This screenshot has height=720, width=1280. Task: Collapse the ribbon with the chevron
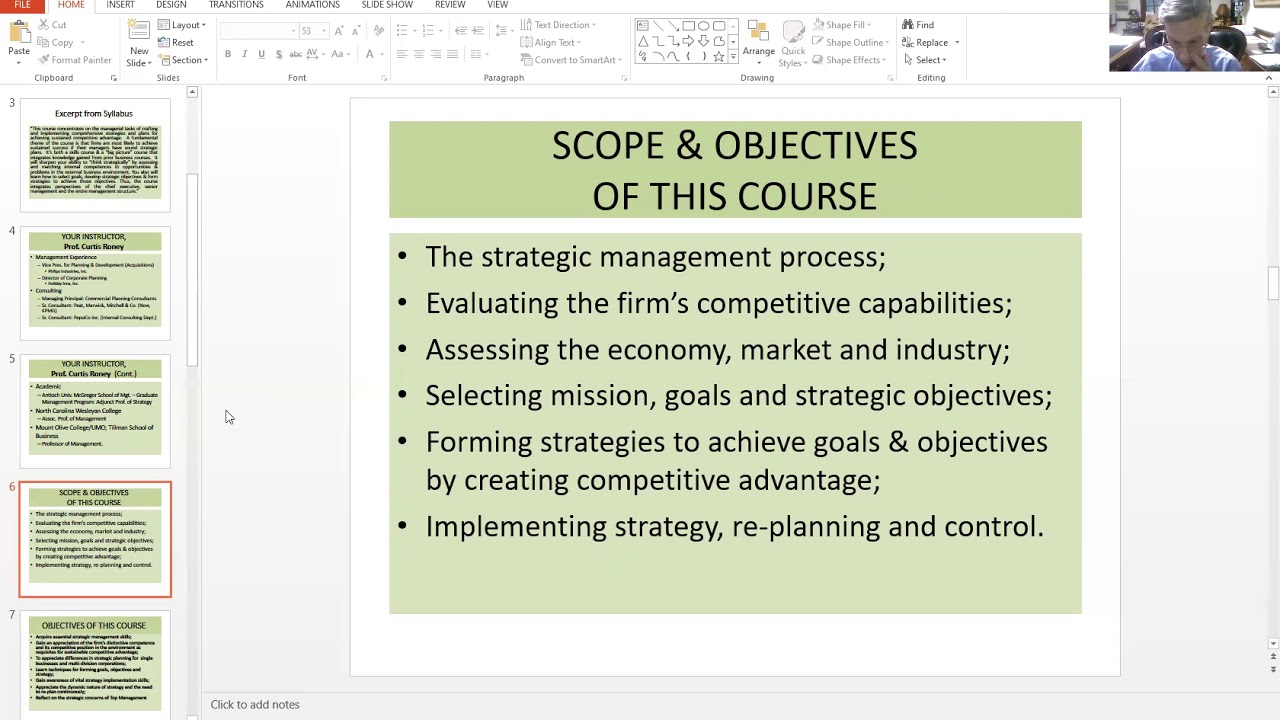pos(1269,78)
